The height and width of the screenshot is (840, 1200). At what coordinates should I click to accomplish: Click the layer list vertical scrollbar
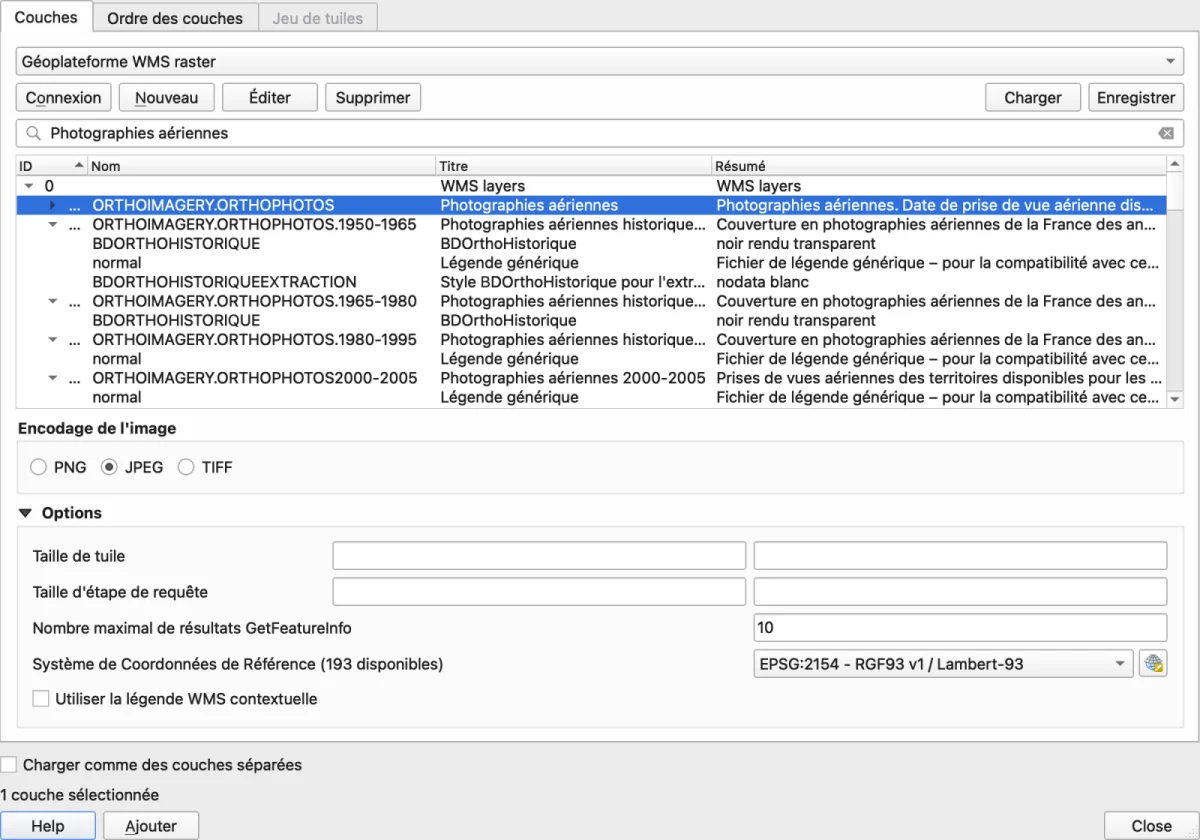1175,282
